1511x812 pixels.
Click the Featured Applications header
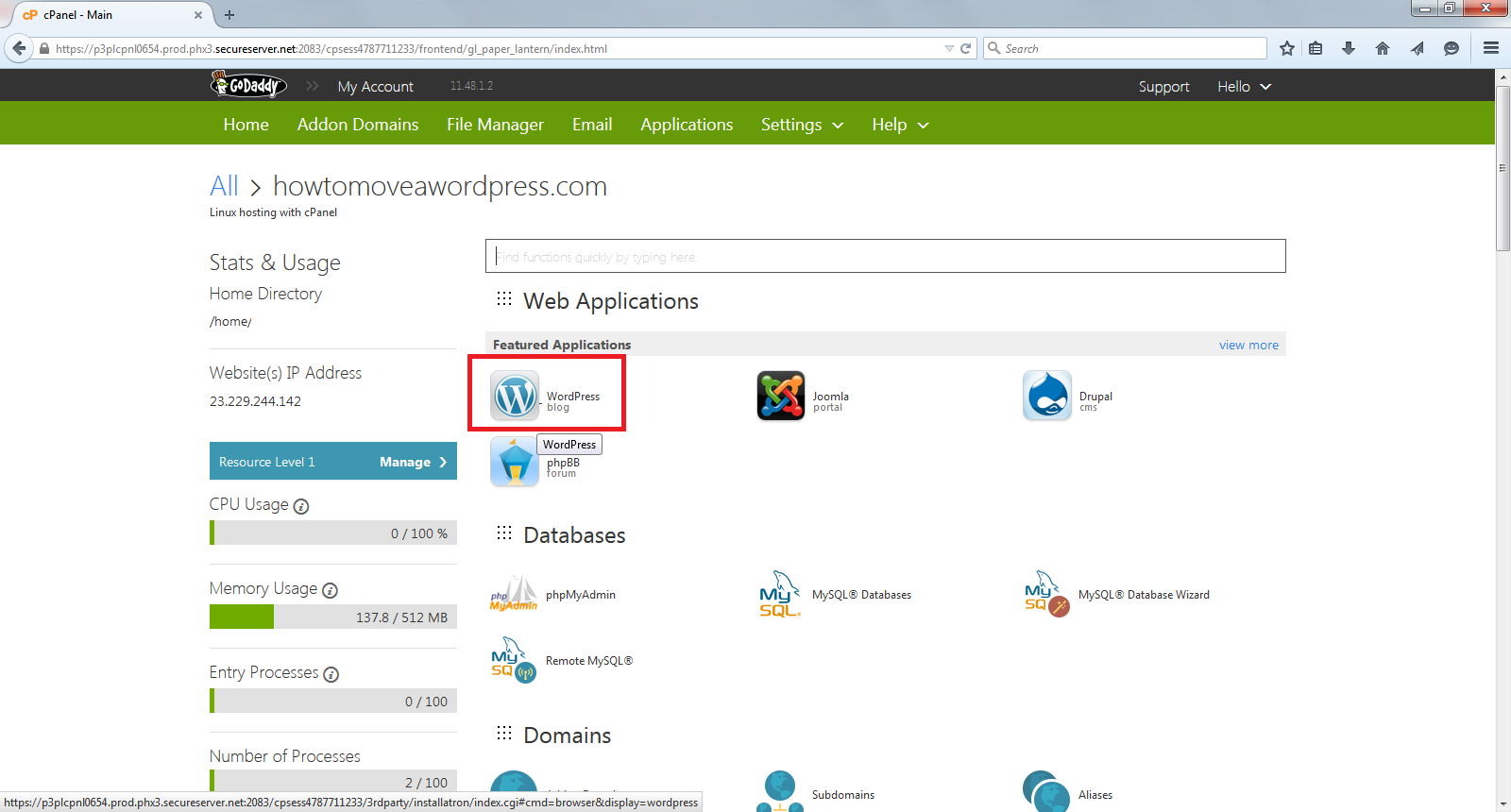tap(562, 345)
